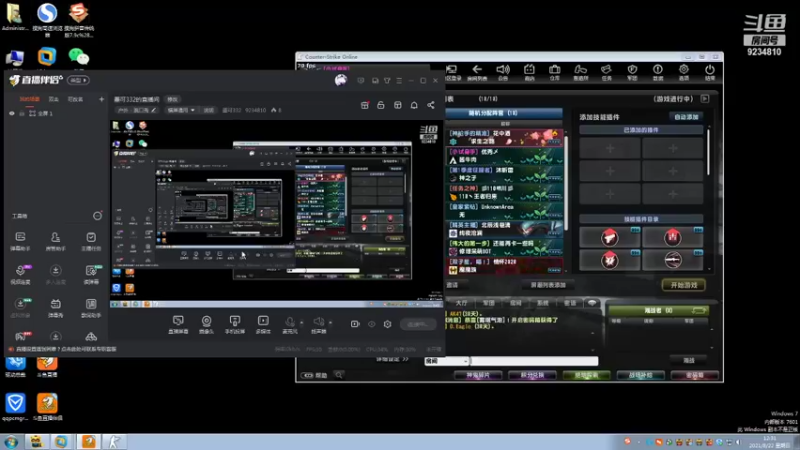Toggle the lock icon of 全屏 1 source

coord(21,113)
